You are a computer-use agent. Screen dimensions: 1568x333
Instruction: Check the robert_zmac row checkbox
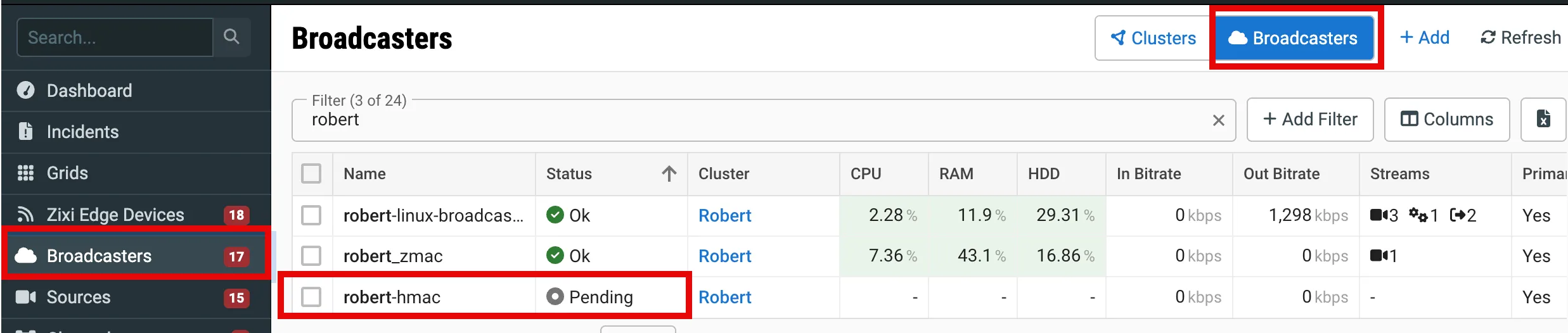pyautogui.click(x=311, y=256)
